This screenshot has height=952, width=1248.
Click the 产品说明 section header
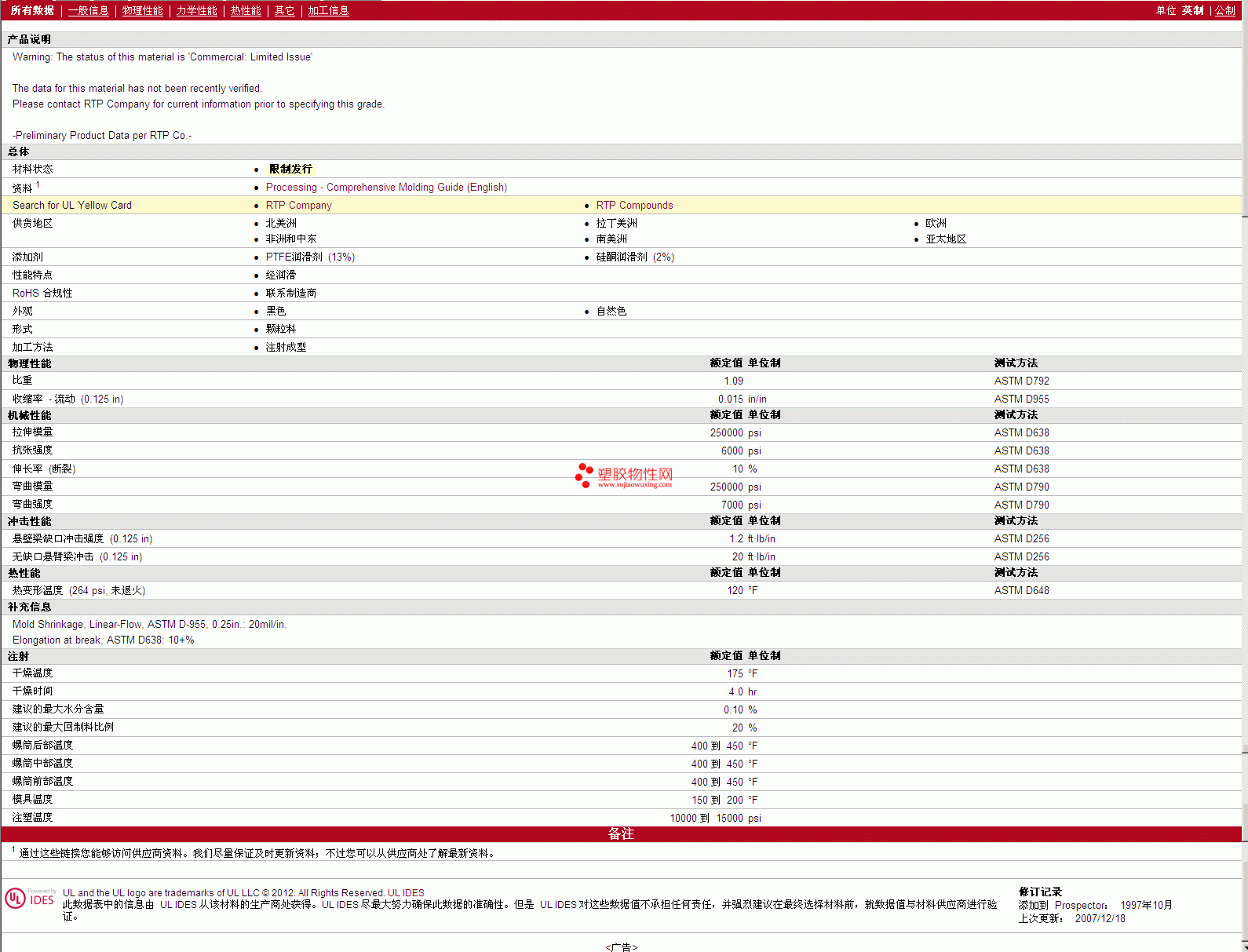tap(29, 39)
